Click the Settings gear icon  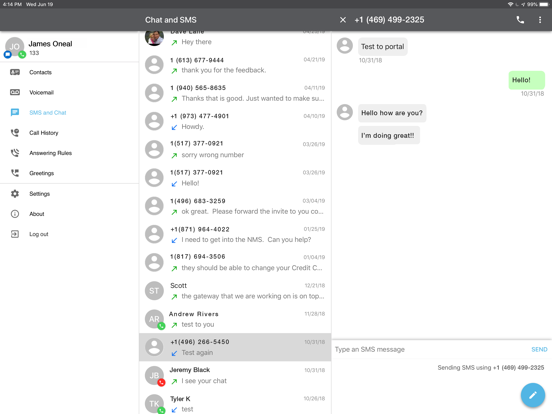(15, 194)
